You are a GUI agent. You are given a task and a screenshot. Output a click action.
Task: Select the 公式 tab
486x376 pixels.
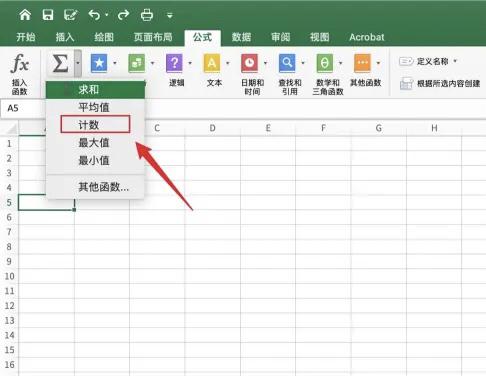tap(202, 37)
